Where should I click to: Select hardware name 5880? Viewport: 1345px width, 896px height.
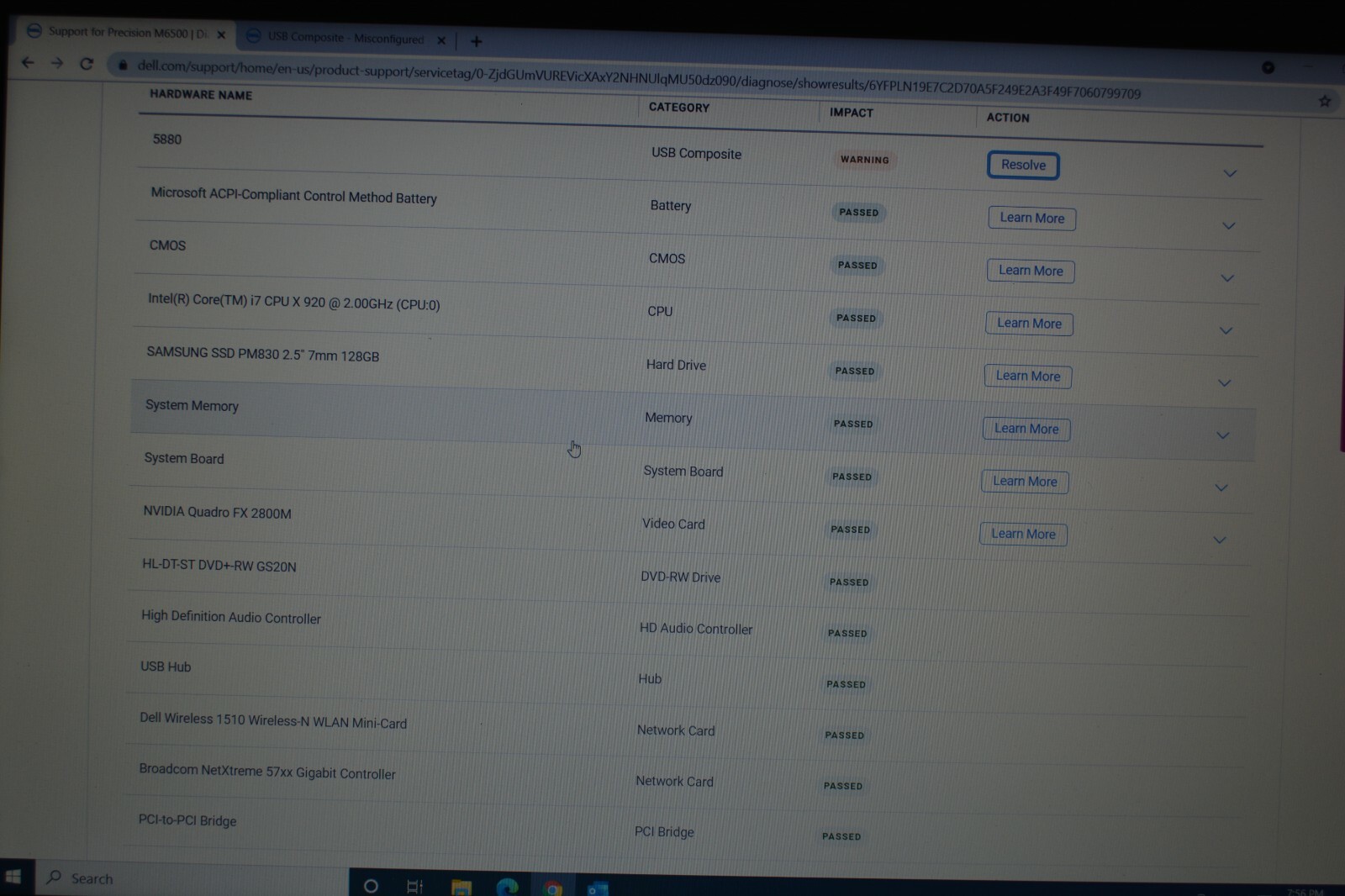pyautogui.click(x=166, y=140)
